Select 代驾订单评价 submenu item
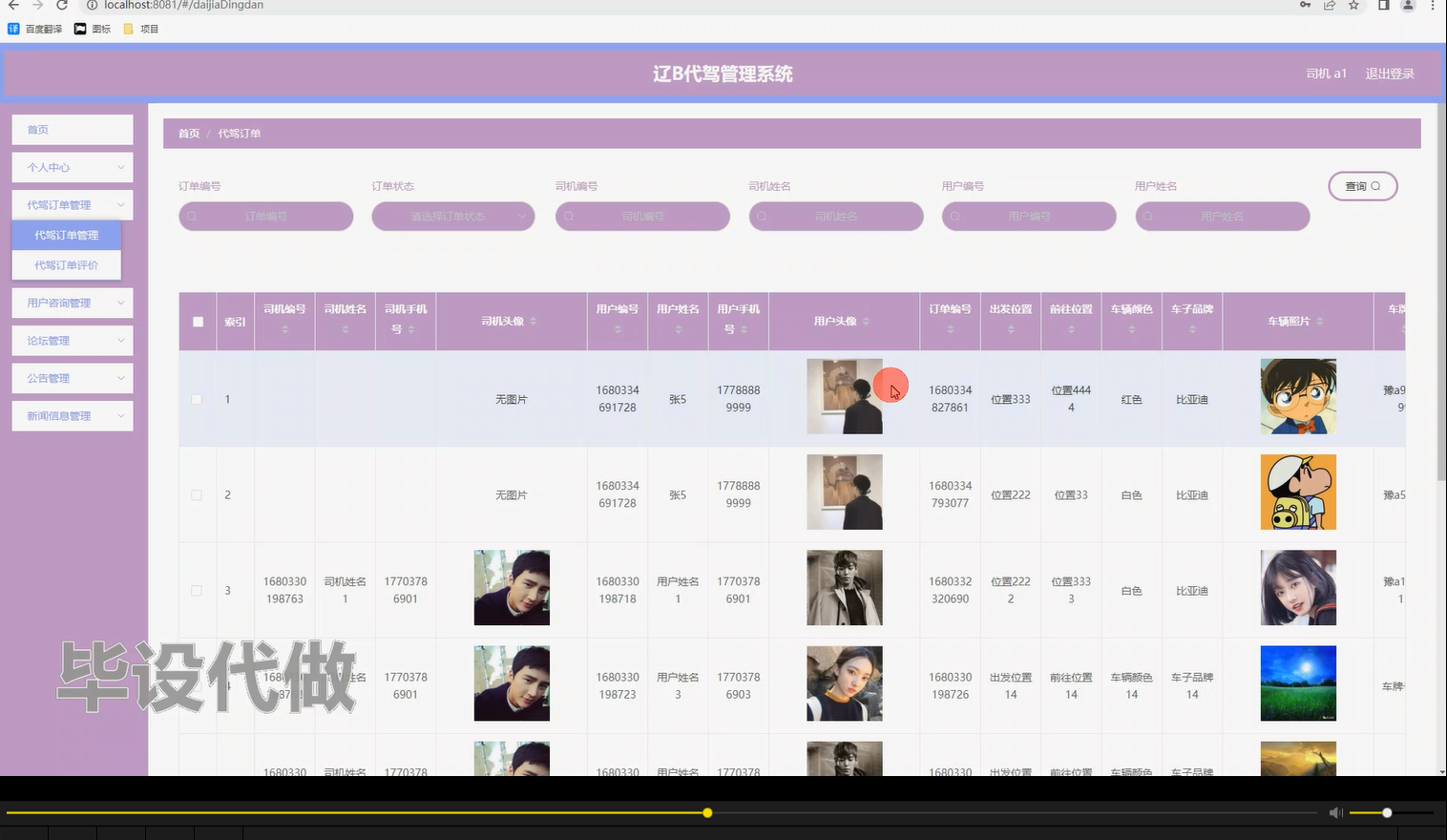 (67, 265)
